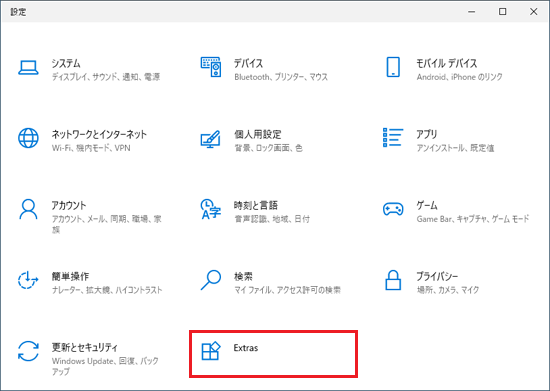The height and width of the screenshot is (391, 550).
Task: Click the マイ ファイル、アクセス許可の検索 description
Action: (287, 290)
